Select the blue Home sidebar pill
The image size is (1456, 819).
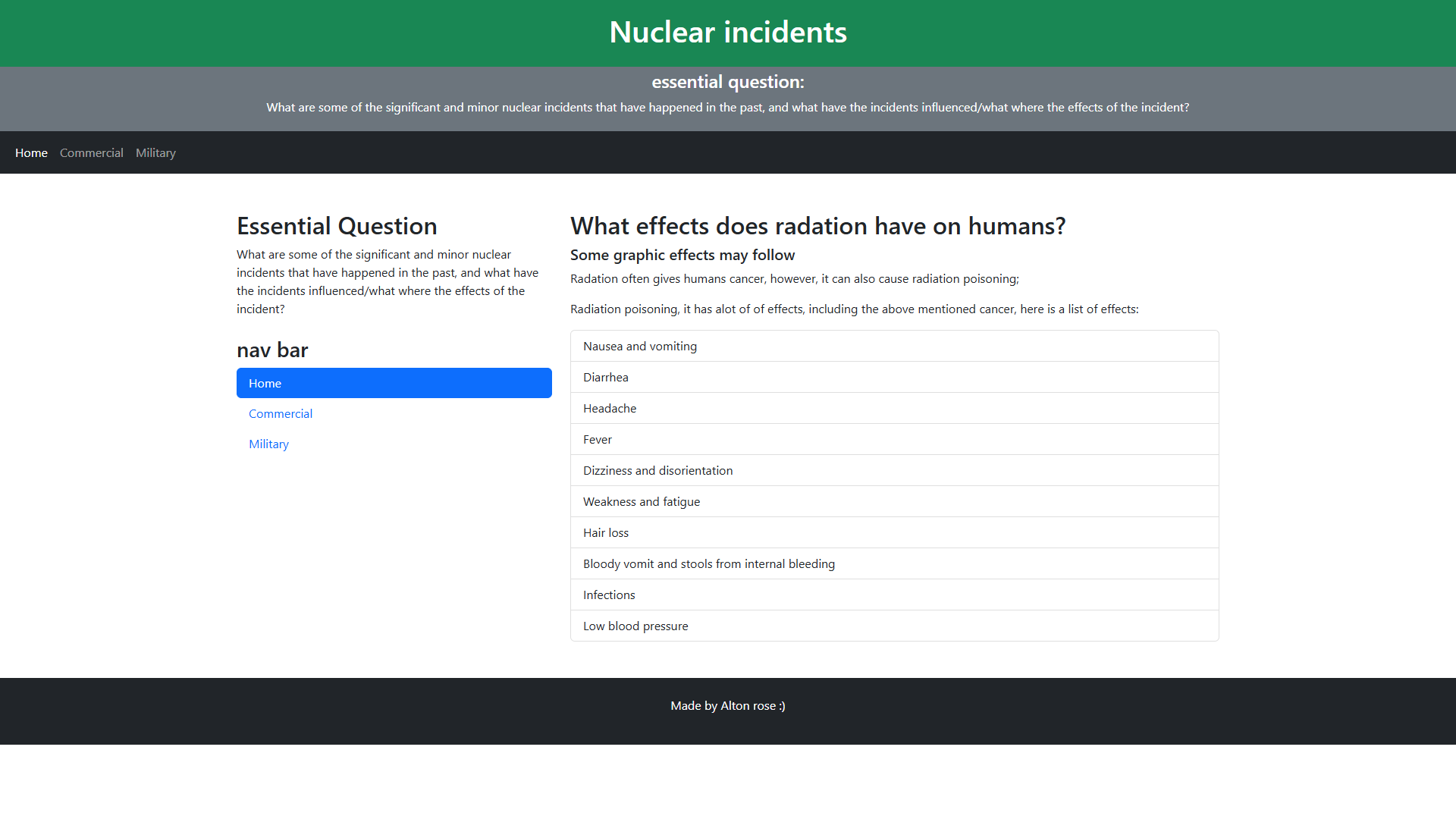[x=394, y=383]
